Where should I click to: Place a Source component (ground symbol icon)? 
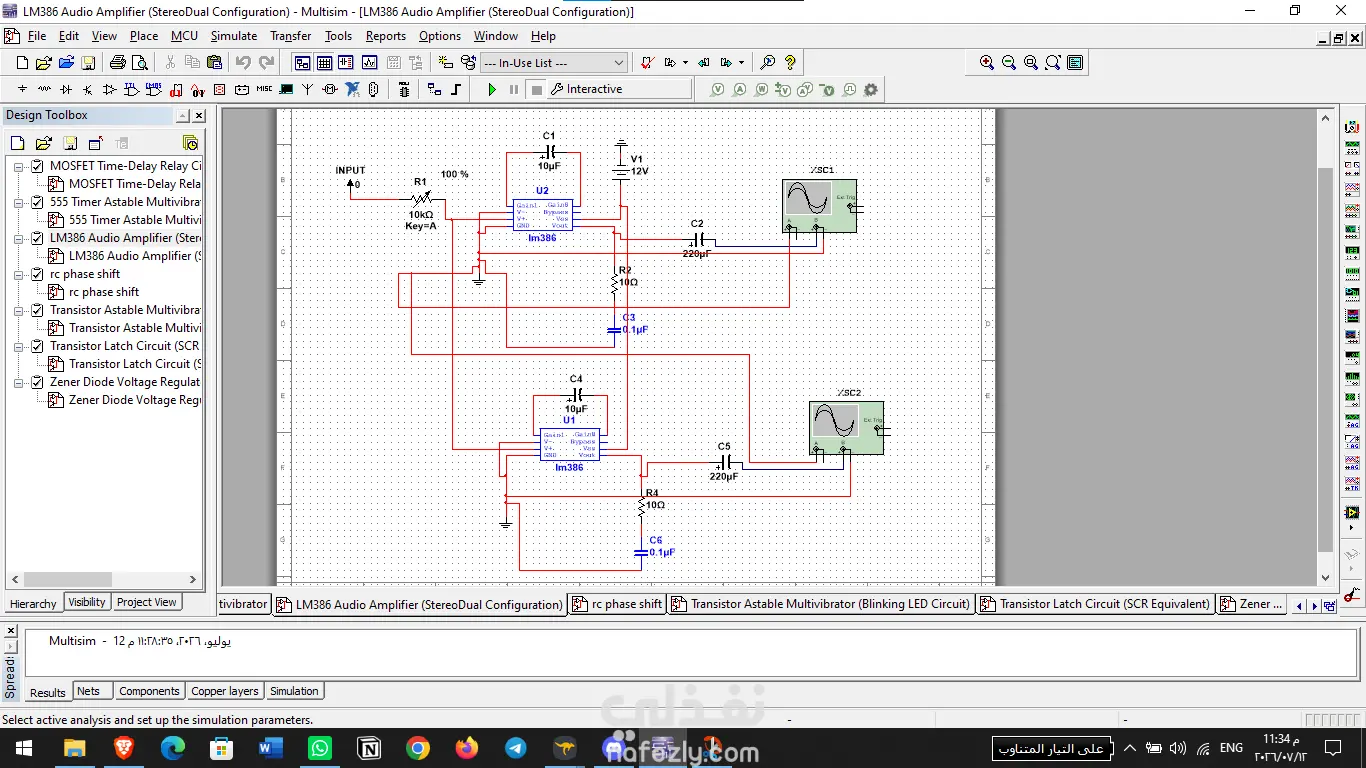click(22, 89)
